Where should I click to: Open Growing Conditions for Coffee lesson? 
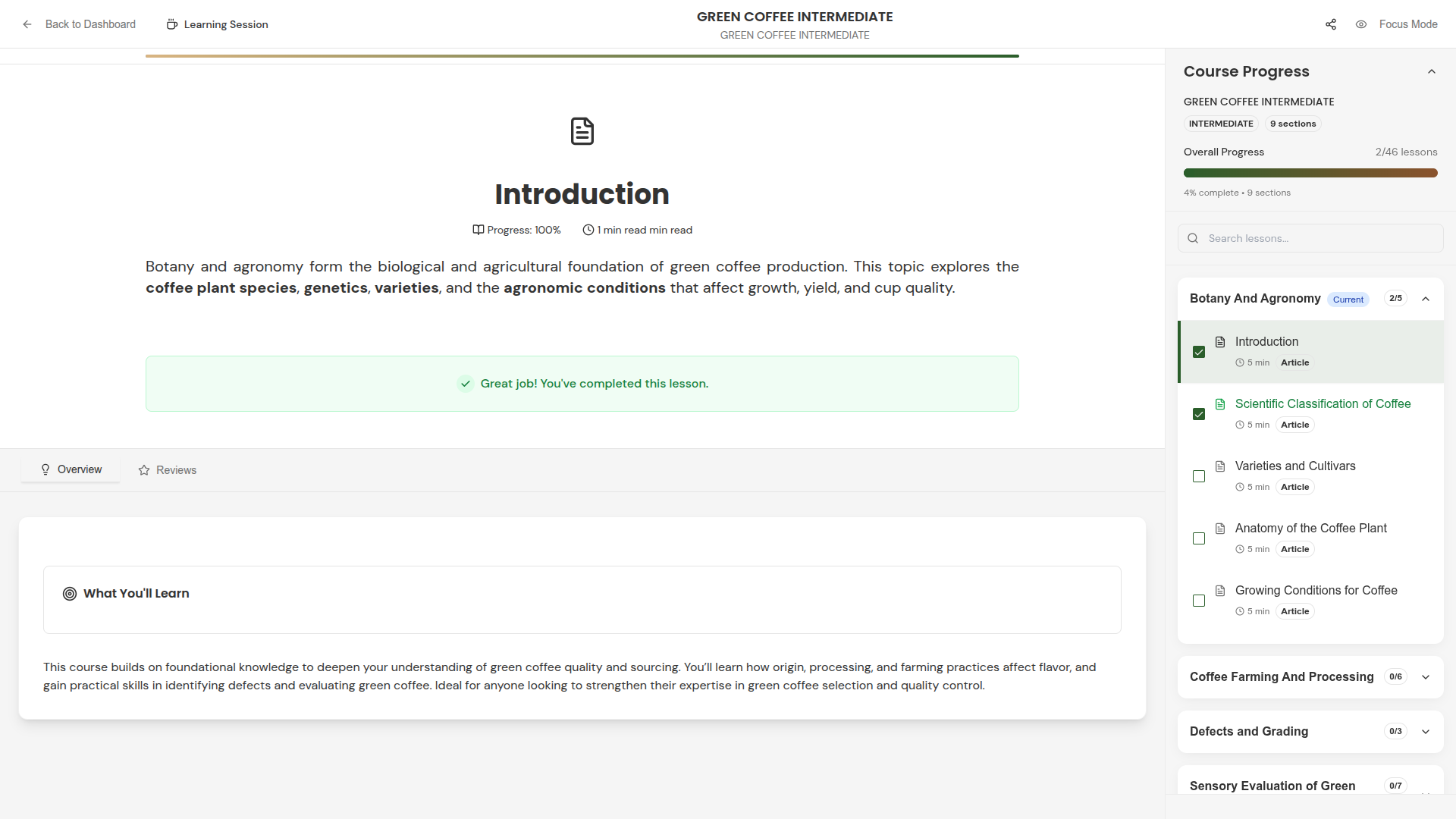tap(1316, 591)
